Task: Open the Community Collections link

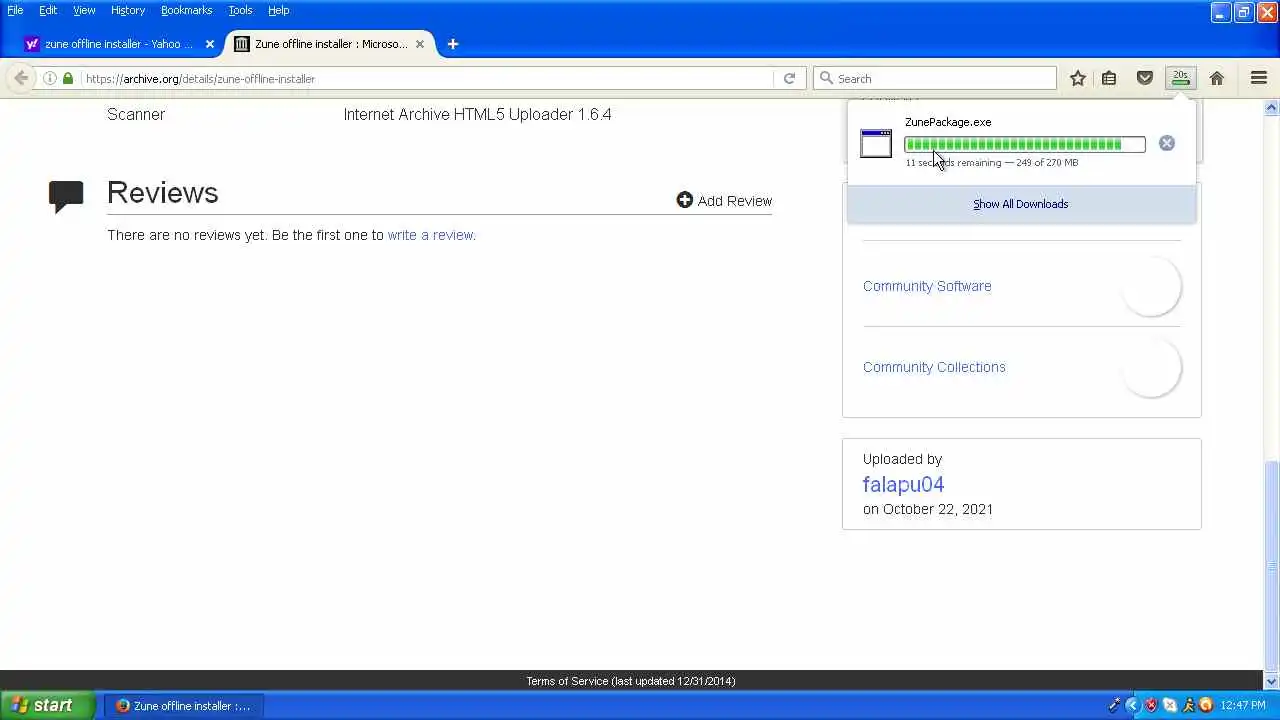Action: point(934,367)
